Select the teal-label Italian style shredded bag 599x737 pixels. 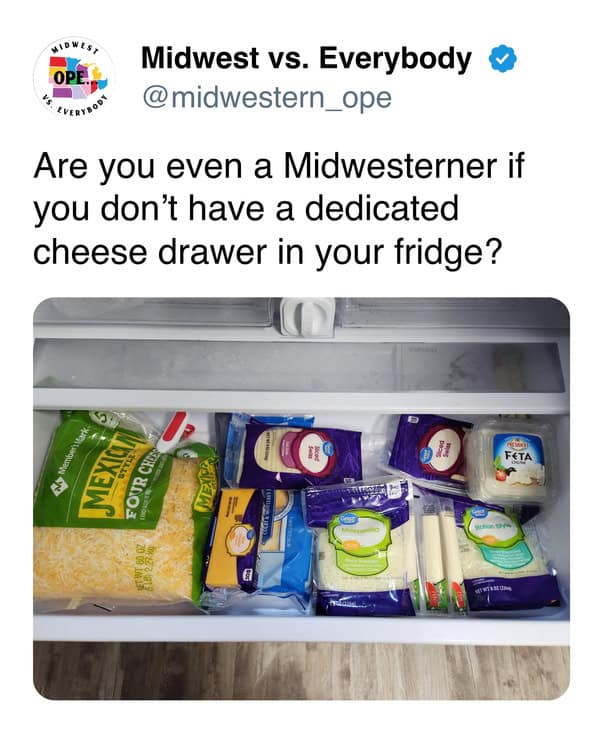(506, 553)
